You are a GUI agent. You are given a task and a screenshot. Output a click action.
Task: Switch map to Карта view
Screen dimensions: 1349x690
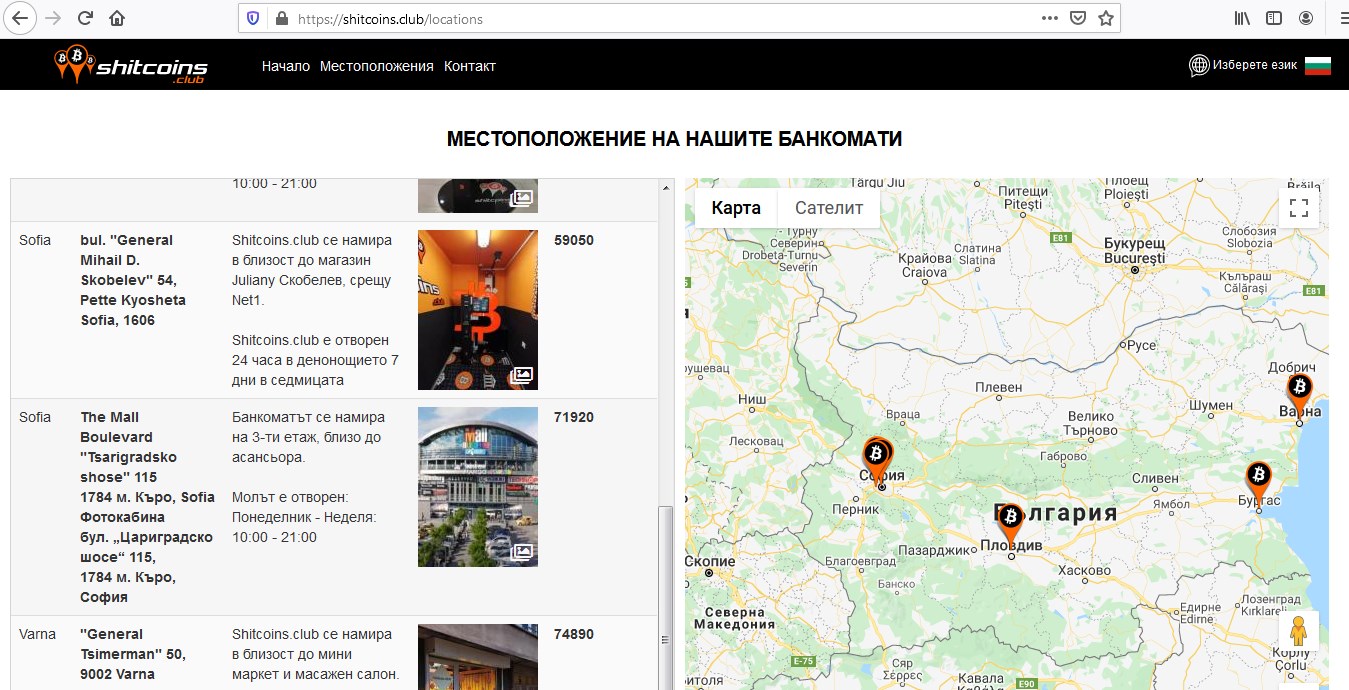point(736,208)
